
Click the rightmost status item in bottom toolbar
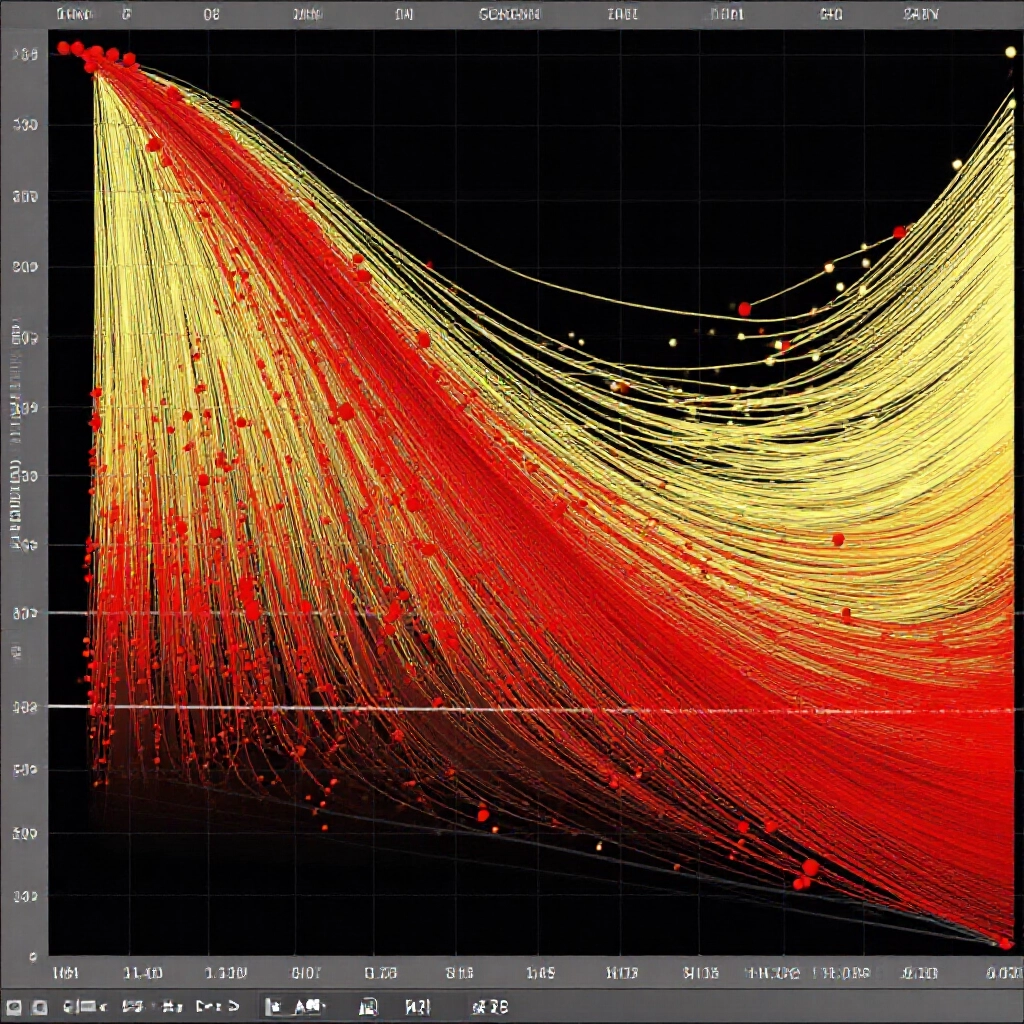[490, 1007]
